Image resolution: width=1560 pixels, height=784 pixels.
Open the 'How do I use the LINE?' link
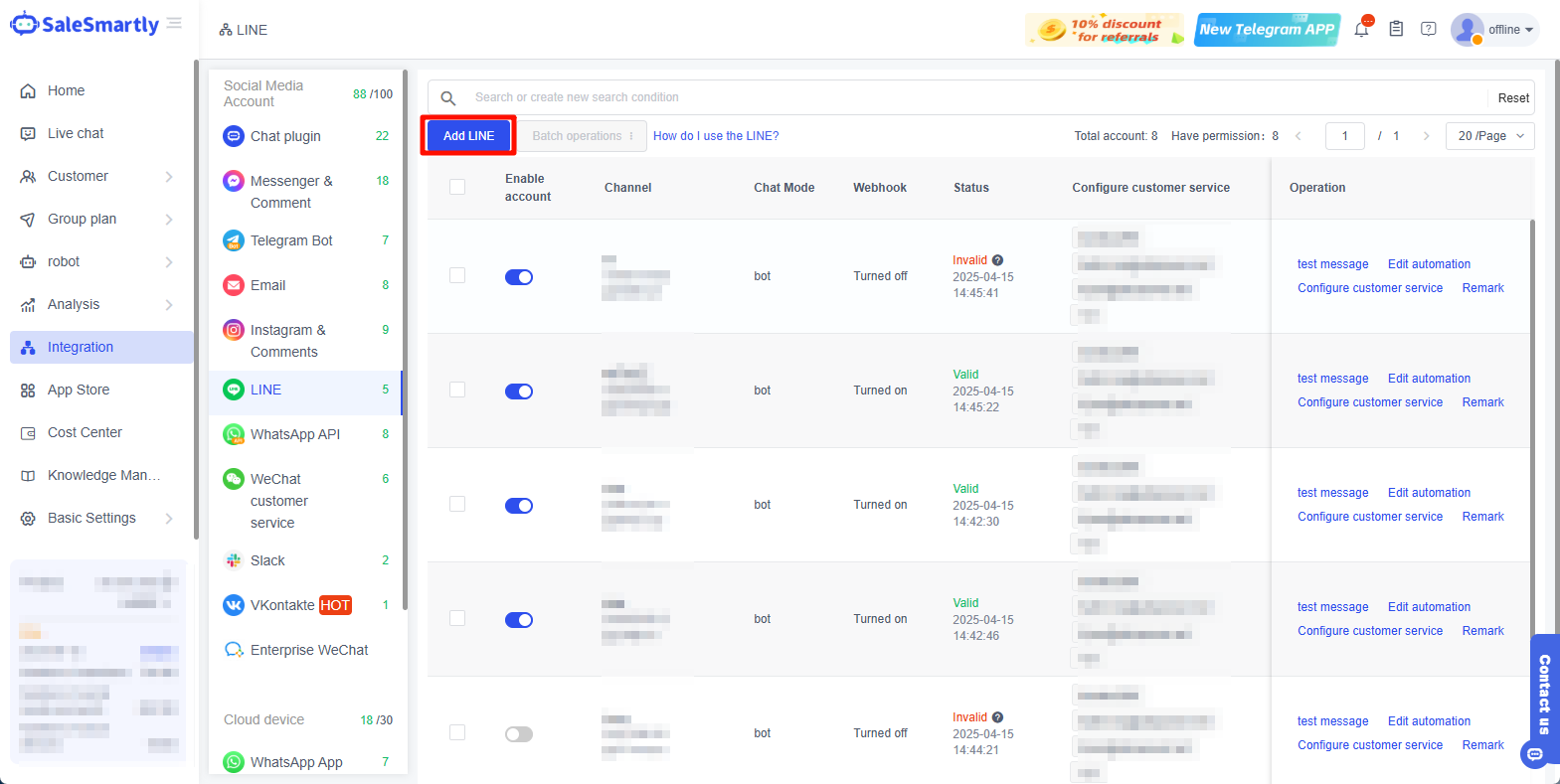[716, 136]
